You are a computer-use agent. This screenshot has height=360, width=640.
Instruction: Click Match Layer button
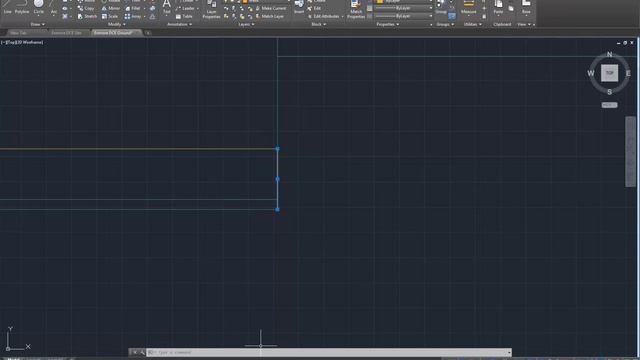coord(270,16)
